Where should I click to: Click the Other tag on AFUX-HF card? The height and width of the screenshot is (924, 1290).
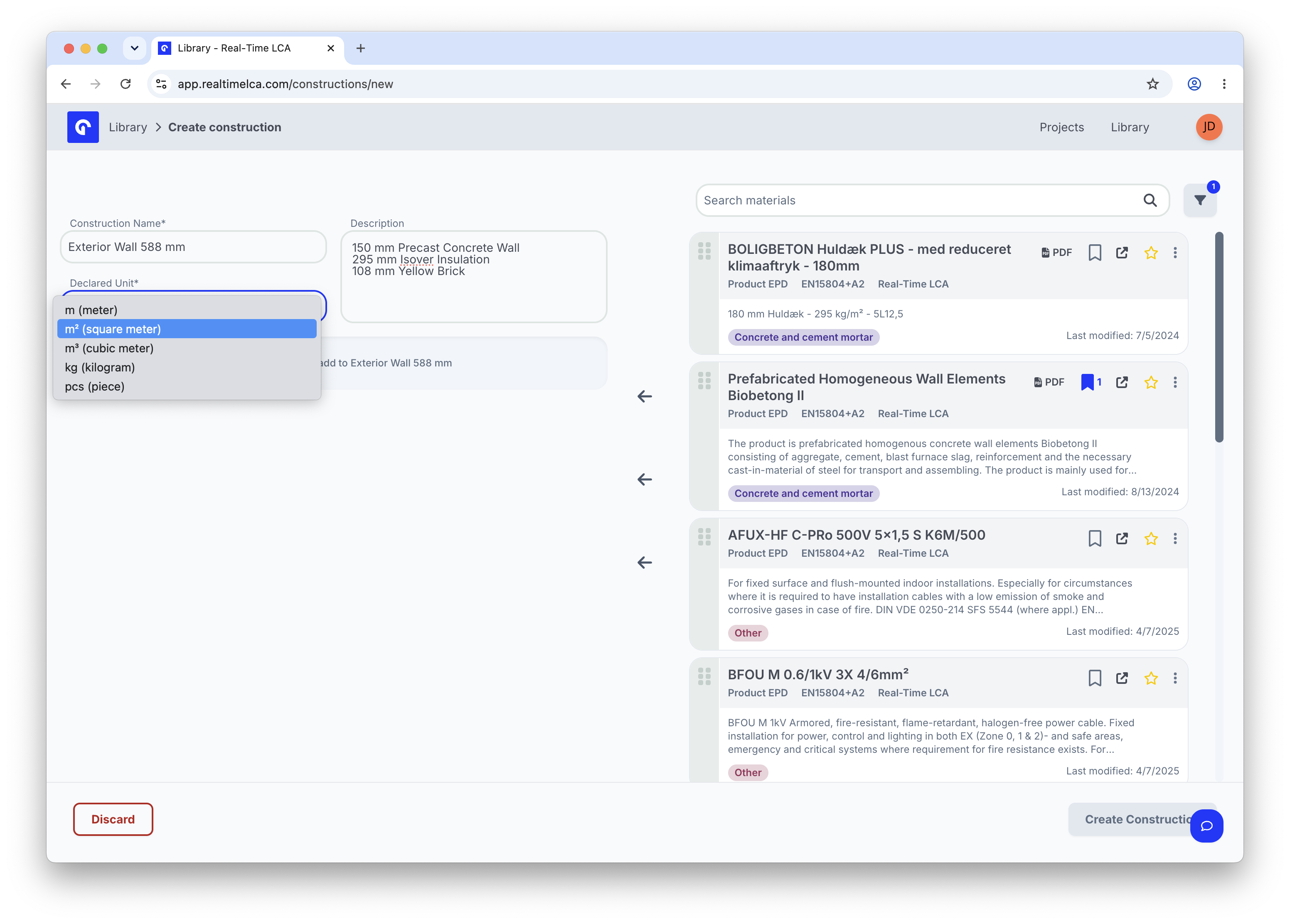point(747,633)
